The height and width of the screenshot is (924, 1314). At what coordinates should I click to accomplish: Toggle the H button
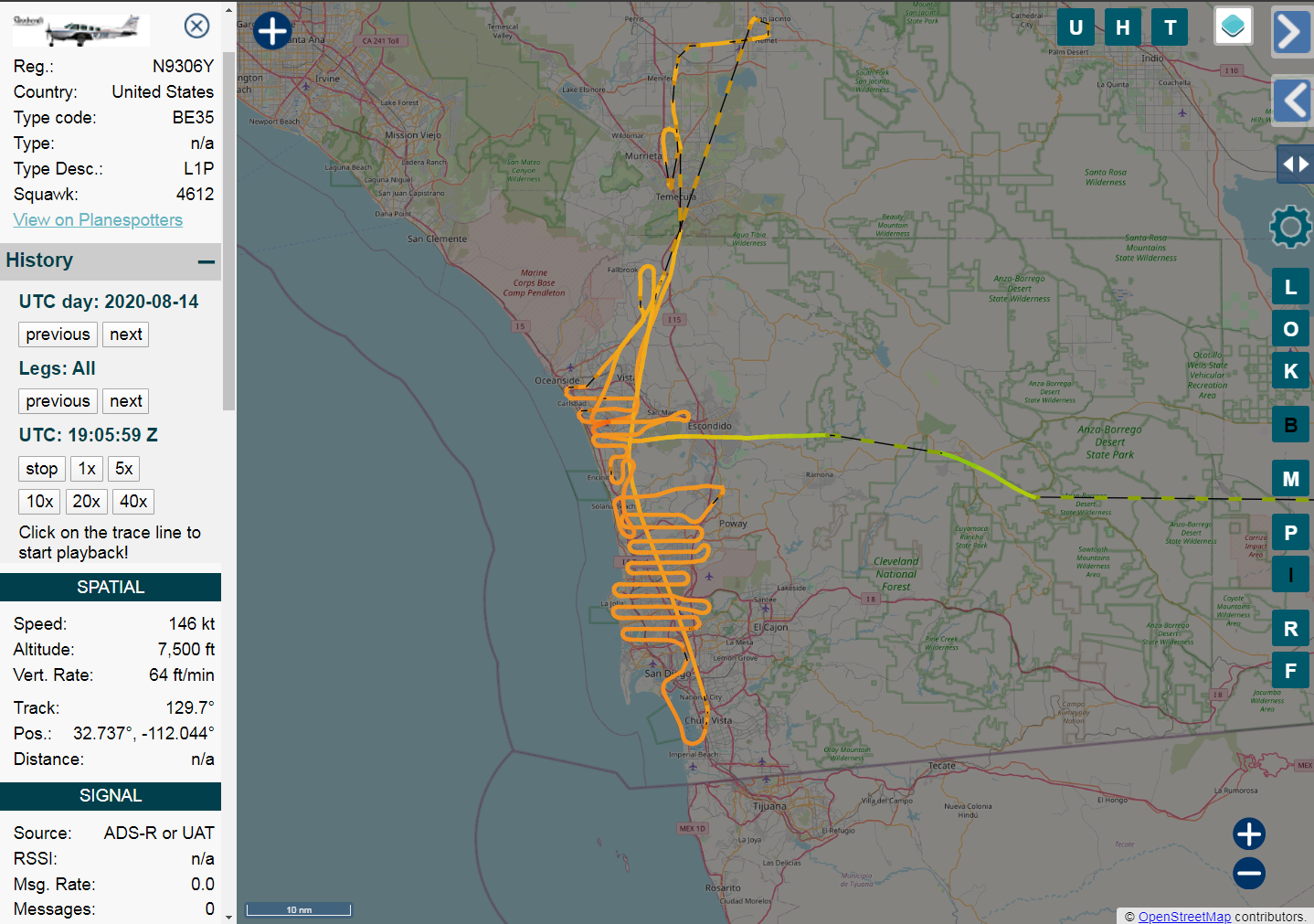1123,27
